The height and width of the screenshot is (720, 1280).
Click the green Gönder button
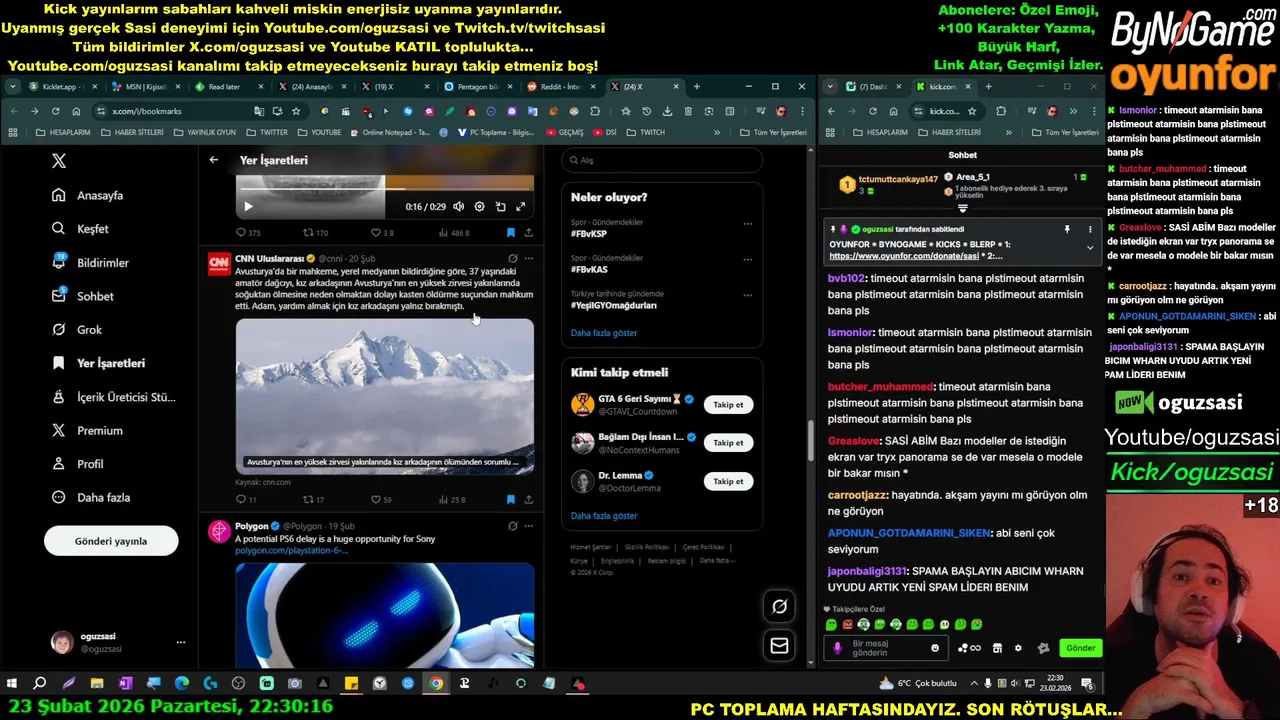point(1080,648)
